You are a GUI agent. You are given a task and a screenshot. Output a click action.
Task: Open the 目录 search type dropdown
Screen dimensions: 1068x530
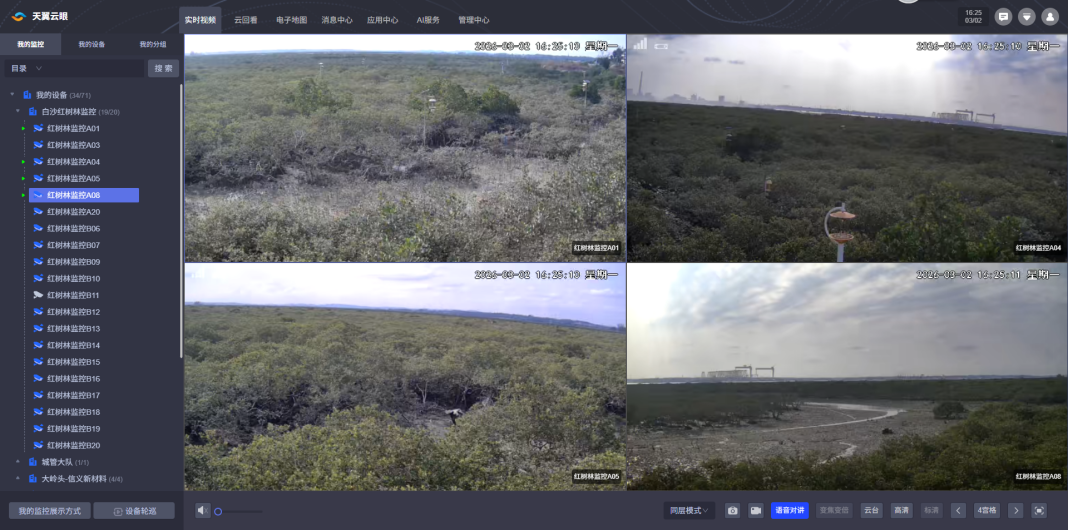coord(27,68)
